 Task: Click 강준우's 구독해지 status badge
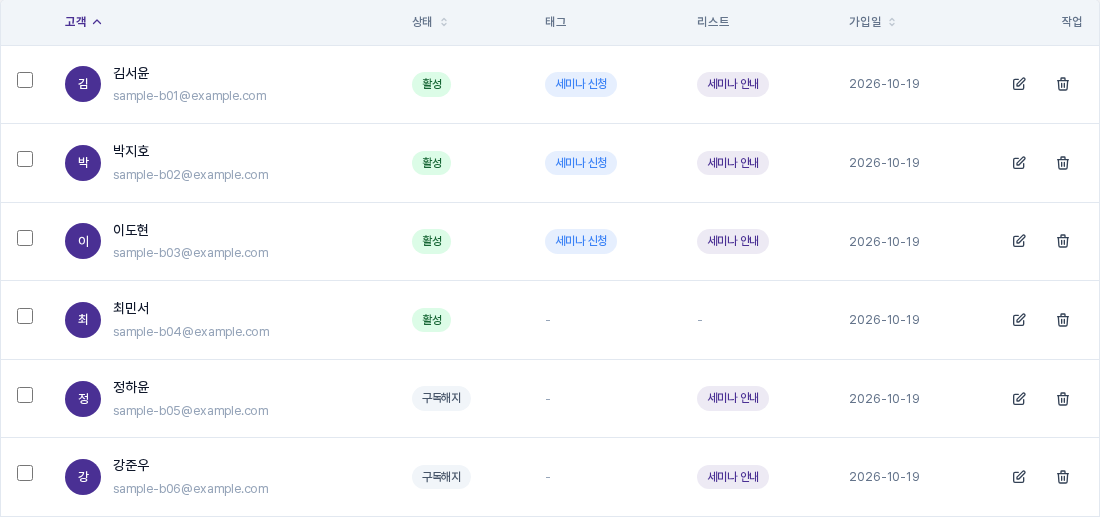441,477
